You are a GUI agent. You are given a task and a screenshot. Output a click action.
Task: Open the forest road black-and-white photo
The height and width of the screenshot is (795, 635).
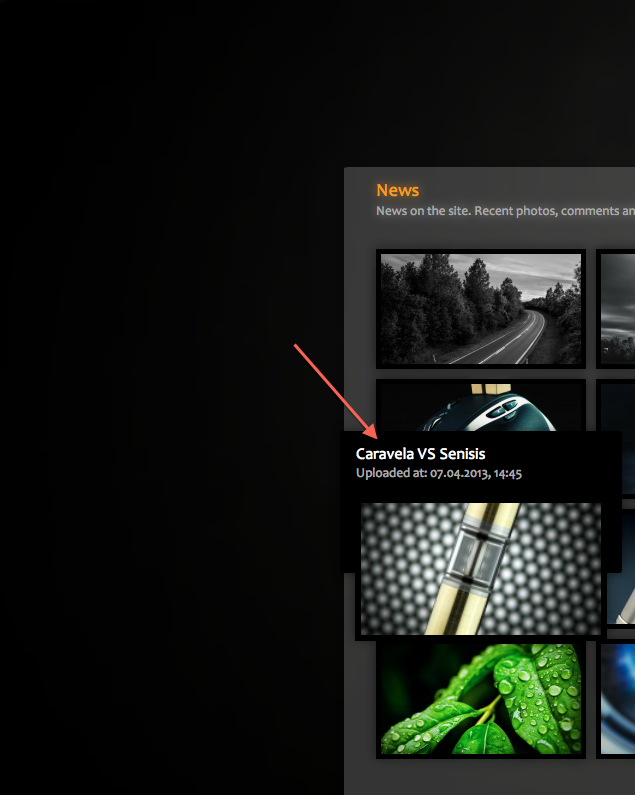click(481, 309)
